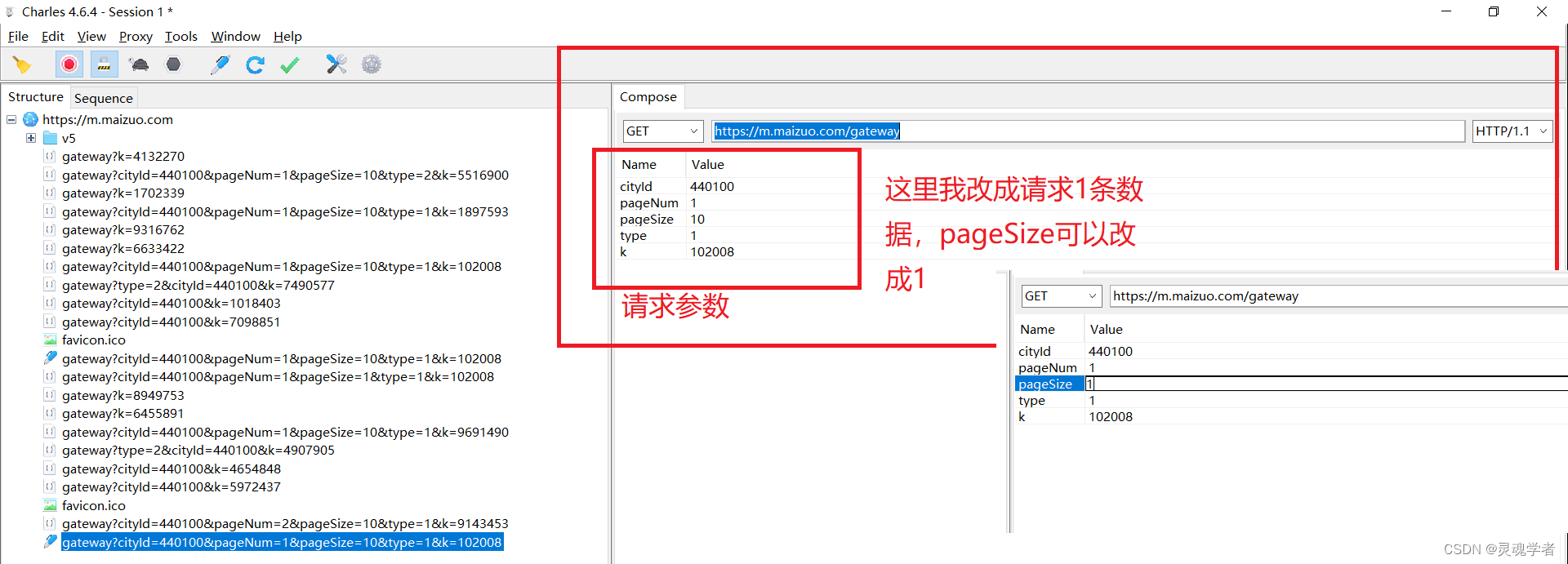Select gateway?k=1702339 request

click(x=123, y=193)
